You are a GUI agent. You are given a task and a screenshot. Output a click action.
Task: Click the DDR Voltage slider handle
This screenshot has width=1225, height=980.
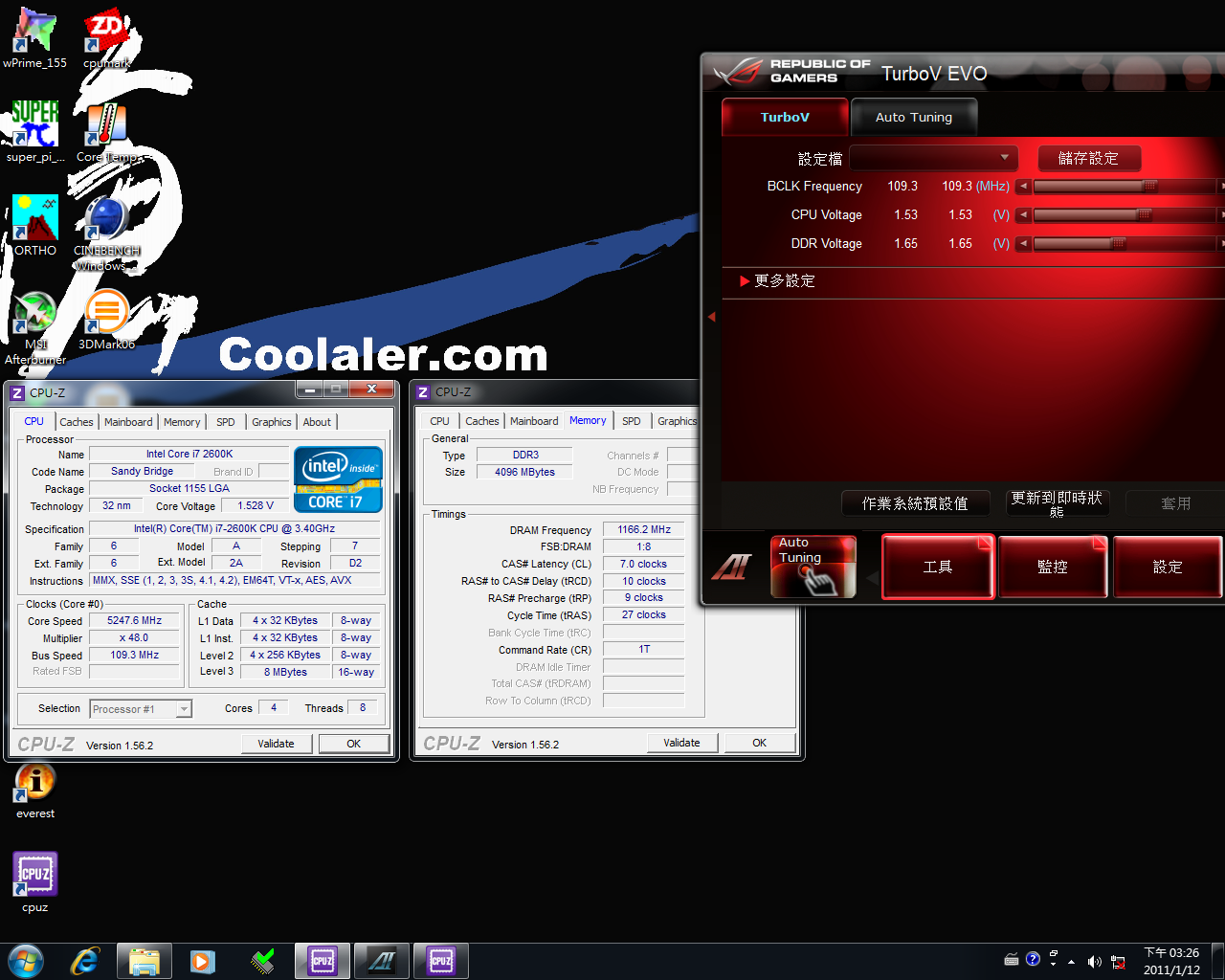(1118, 243)
